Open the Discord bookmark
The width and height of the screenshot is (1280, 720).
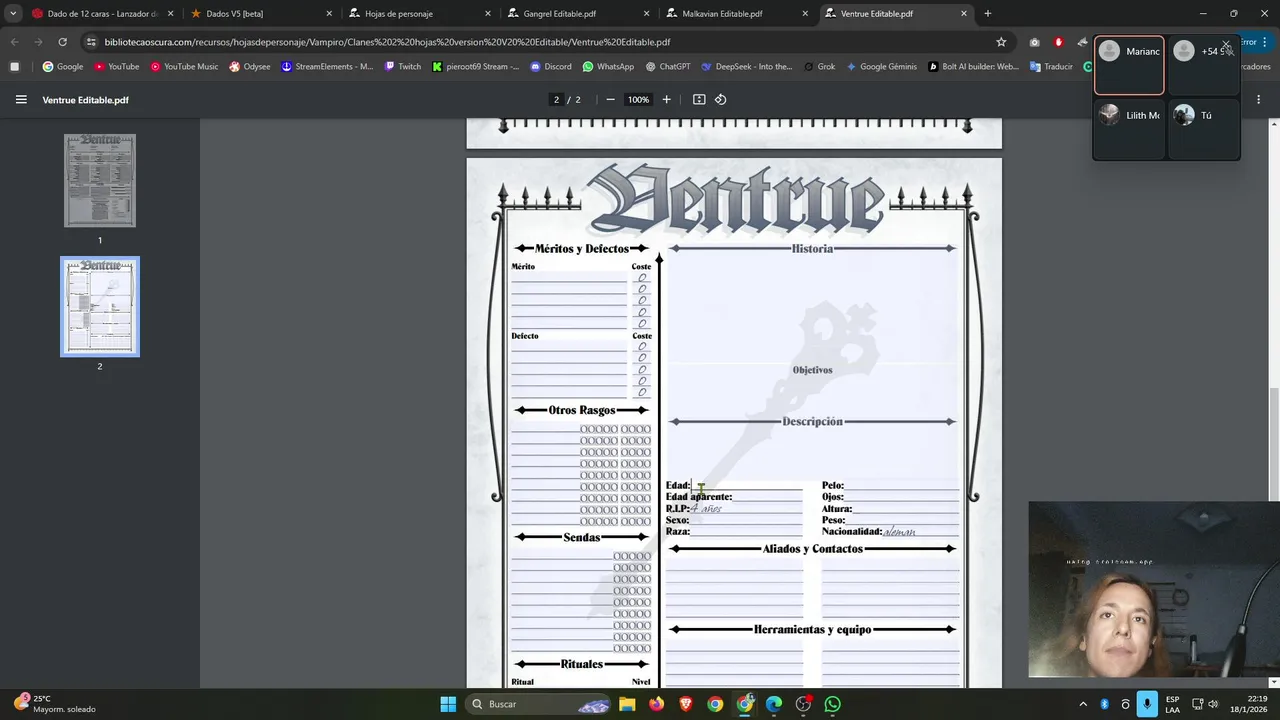[551, 67]
